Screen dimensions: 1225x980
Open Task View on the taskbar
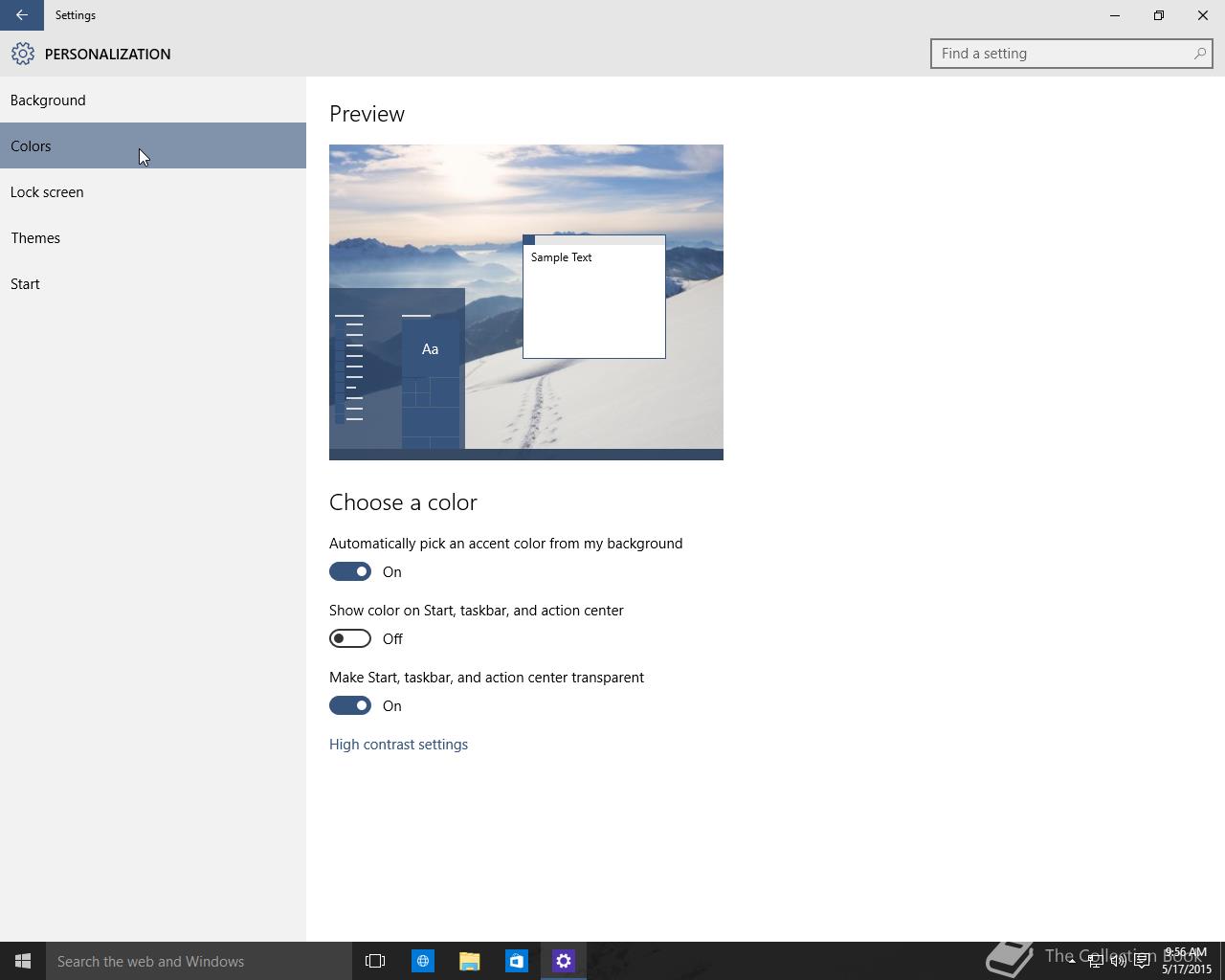click(375, 961)
